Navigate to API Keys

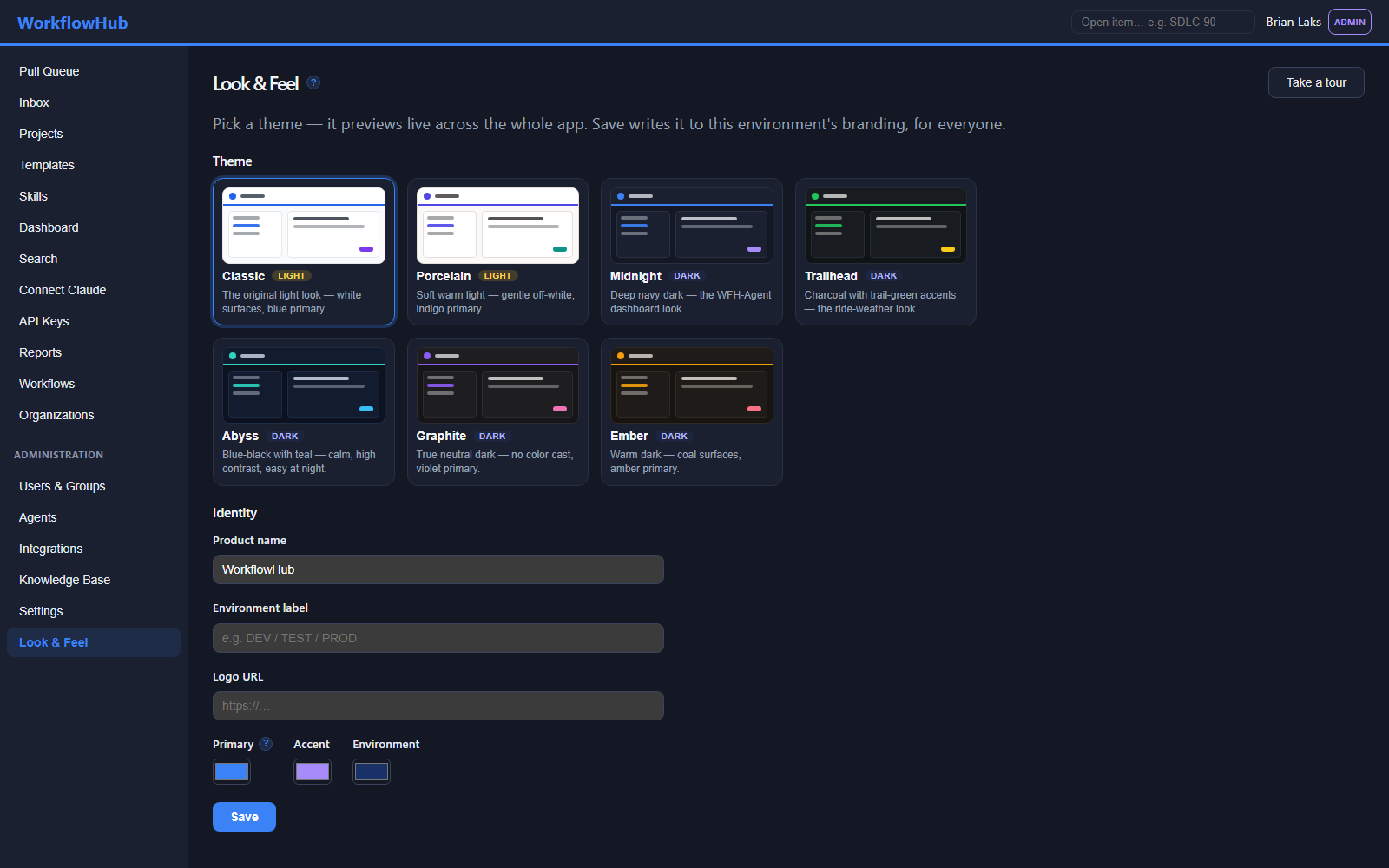tap(94, 321)
